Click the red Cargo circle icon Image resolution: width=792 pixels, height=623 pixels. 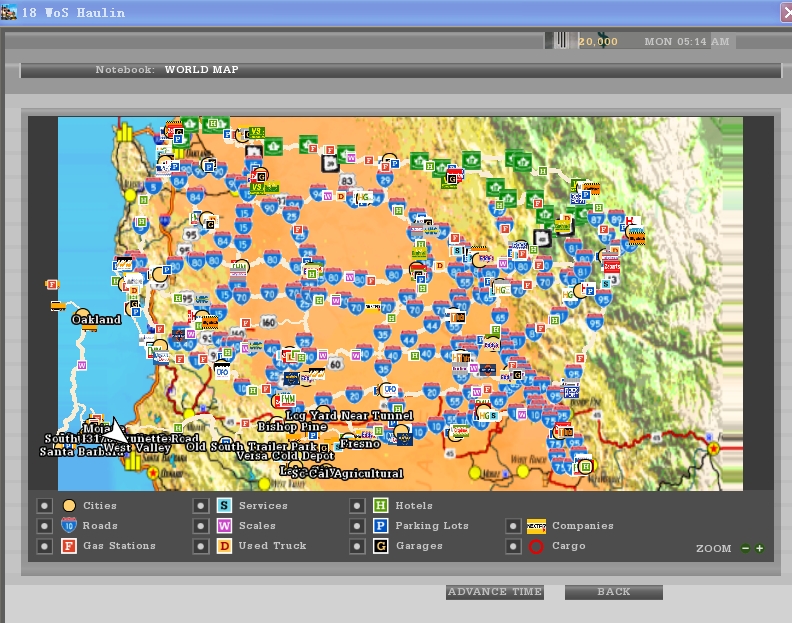coord(536,546)
